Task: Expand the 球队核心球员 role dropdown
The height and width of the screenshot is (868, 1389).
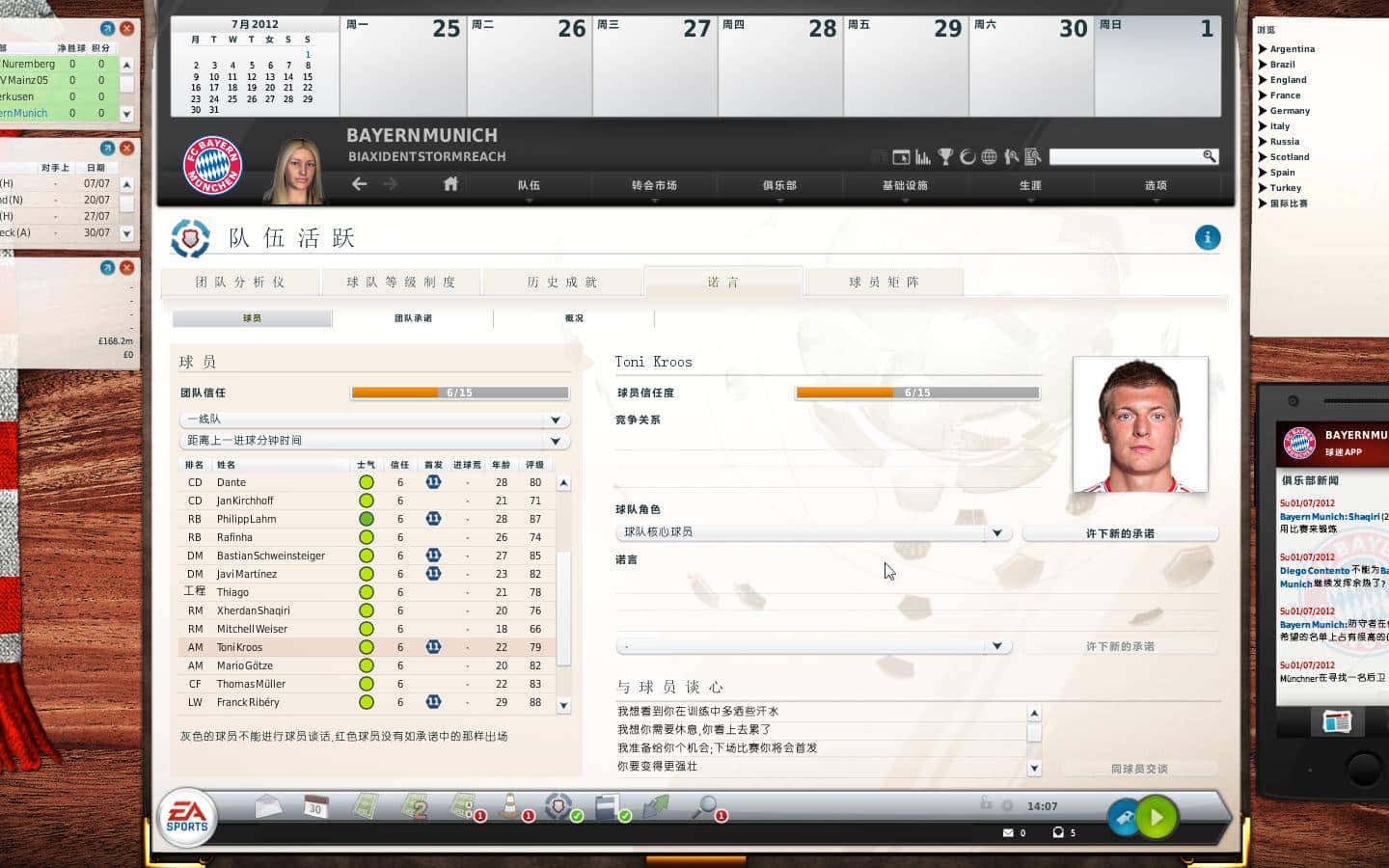Action: pyautogui.click(x=813, y=532)
